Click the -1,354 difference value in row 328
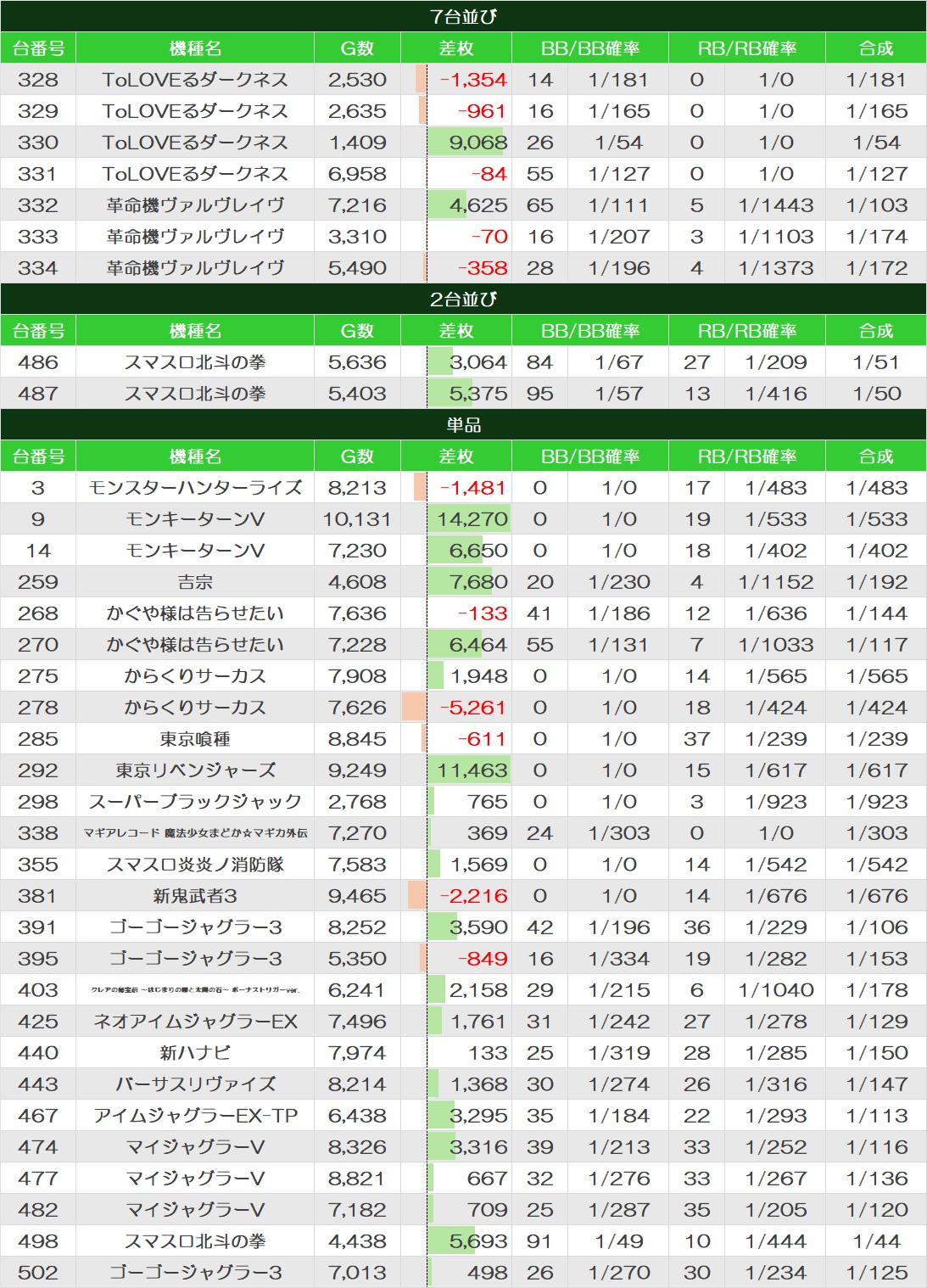The width and height of the screenshot is (927, 1288). (x=473, y=80)
